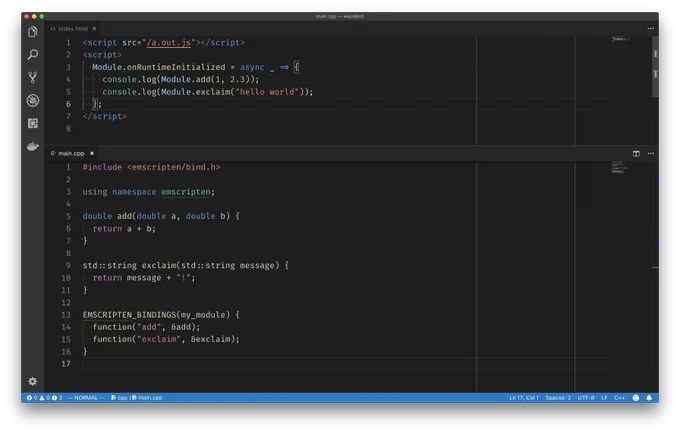Open notifications bell in the status bar
Screen dimensions: 680x433
[x=649, y=398]
